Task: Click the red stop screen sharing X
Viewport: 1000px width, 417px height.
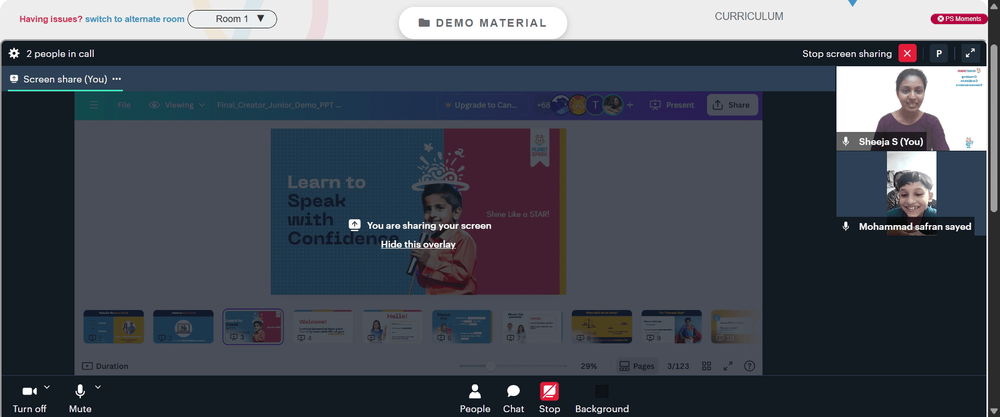Action: 907,54
